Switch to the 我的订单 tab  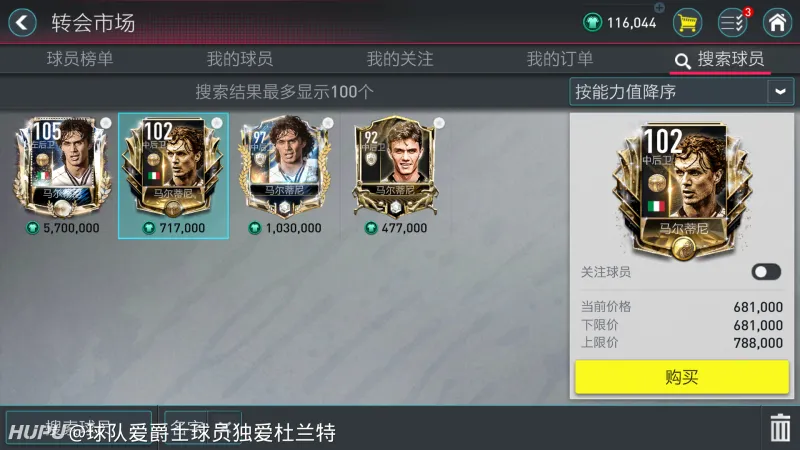pyautogui.click(x=560, y=59)
